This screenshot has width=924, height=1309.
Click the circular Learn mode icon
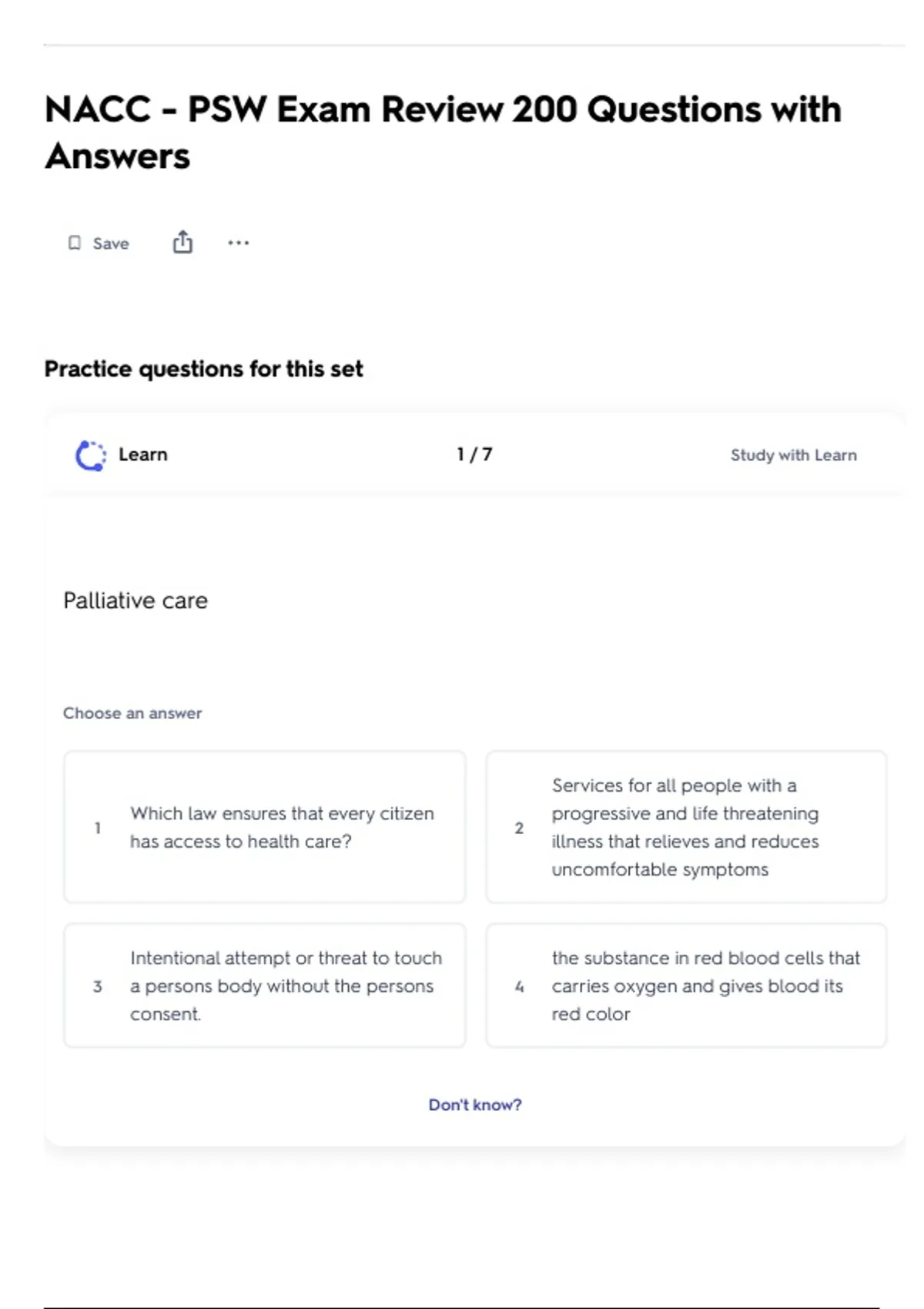[x=91, y=455]
